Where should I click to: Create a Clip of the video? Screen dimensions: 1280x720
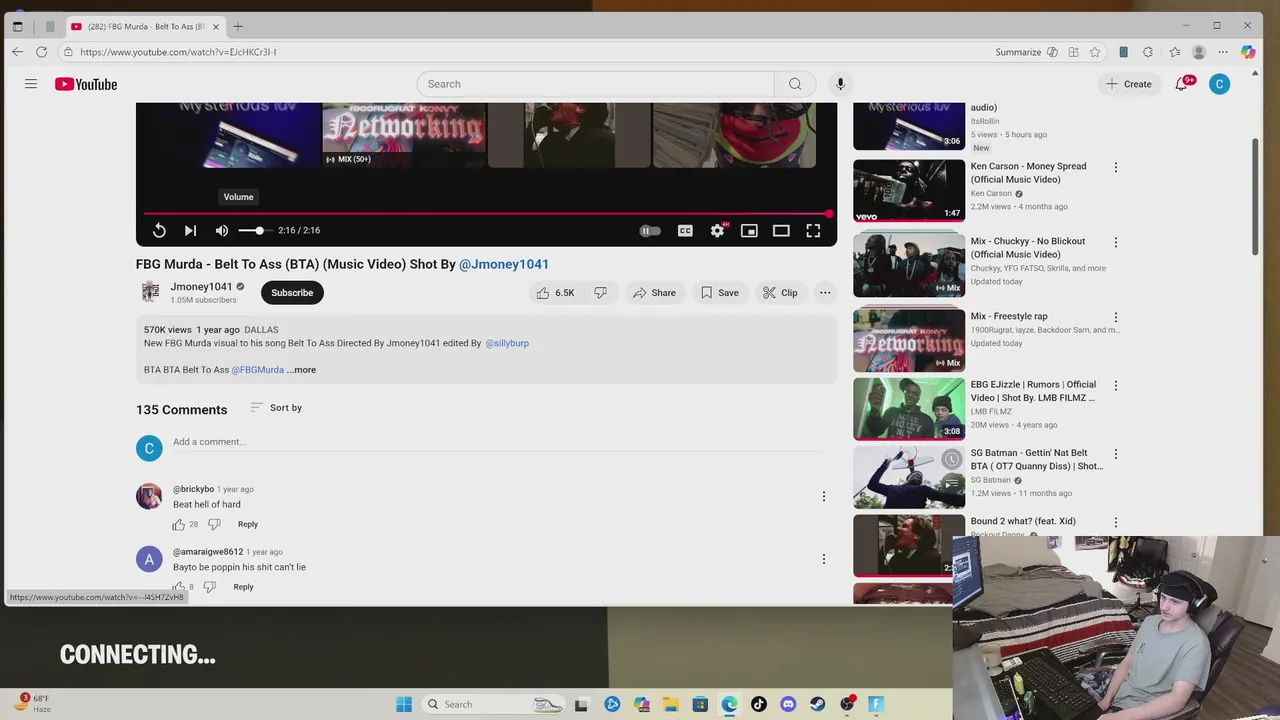click(780, 293)
